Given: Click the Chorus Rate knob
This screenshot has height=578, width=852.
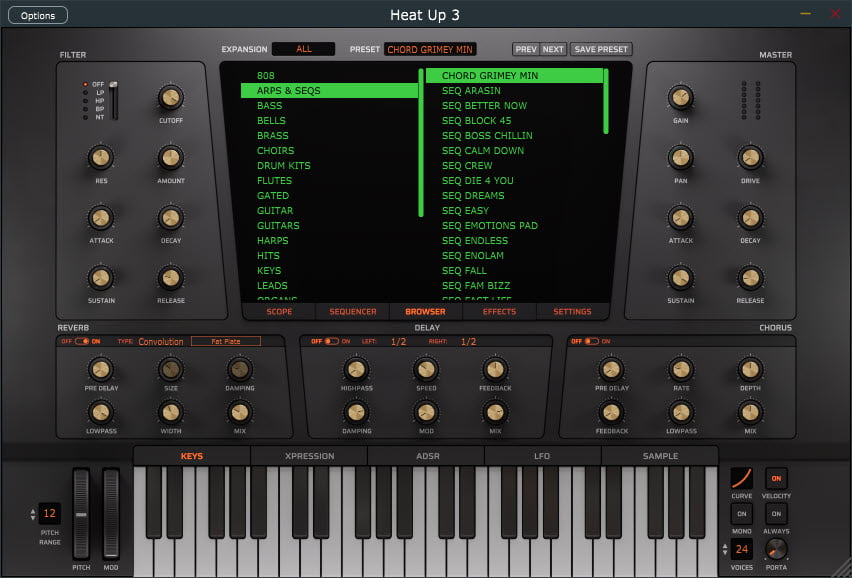Looking at the screenshot, I should click(x=681, y=369).
